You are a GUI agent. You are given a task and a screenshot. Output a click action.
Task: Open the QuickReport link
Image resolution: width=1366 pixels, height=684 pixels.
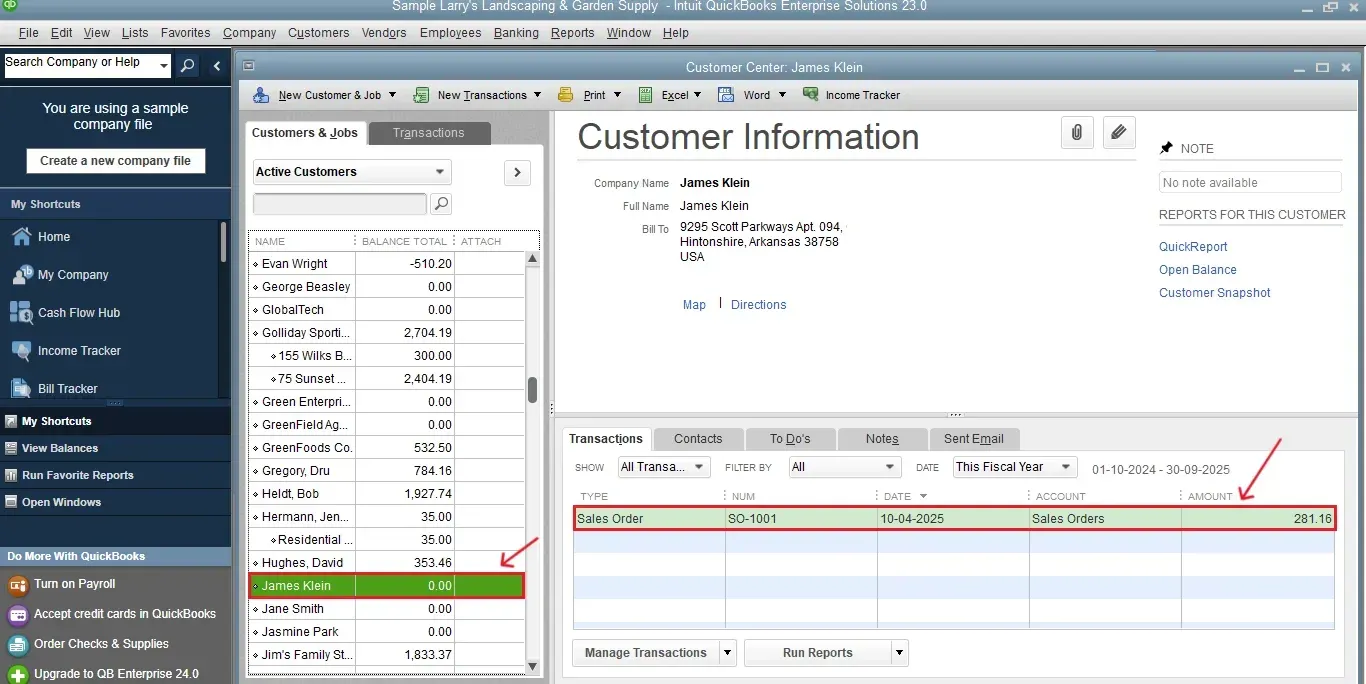[1193, 247]
